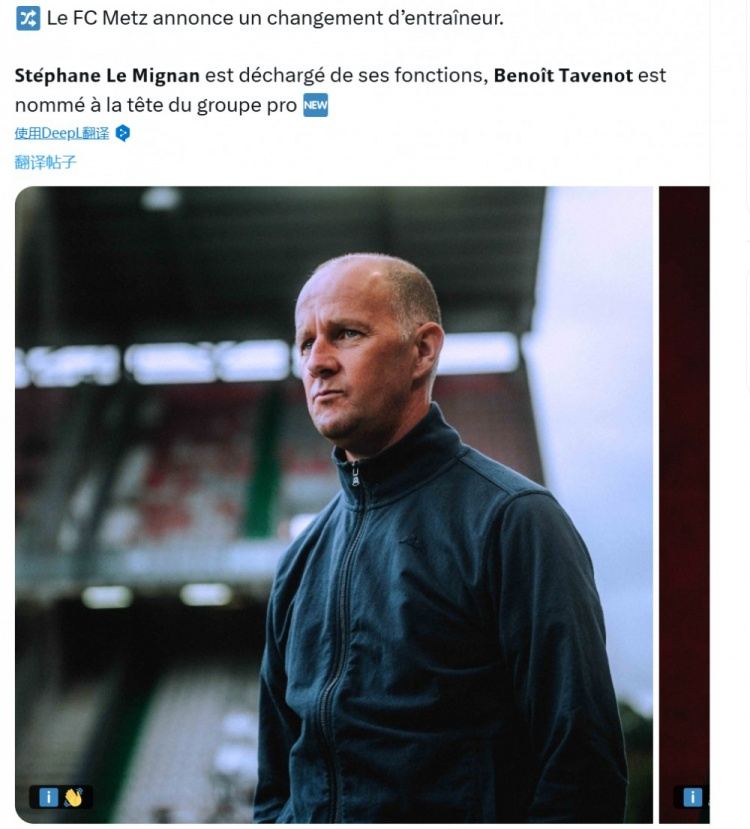
Task: Click the info badge on the coach photo
Action: pyautogui.click(x=47, y=797)
